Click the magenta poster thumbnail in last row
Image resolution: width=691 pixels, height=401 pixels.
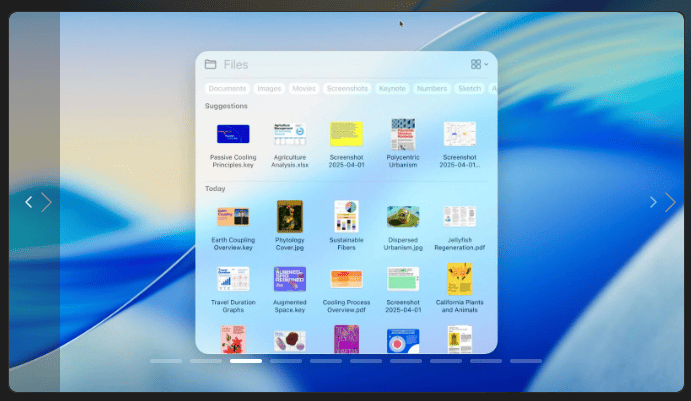point(346,339)
